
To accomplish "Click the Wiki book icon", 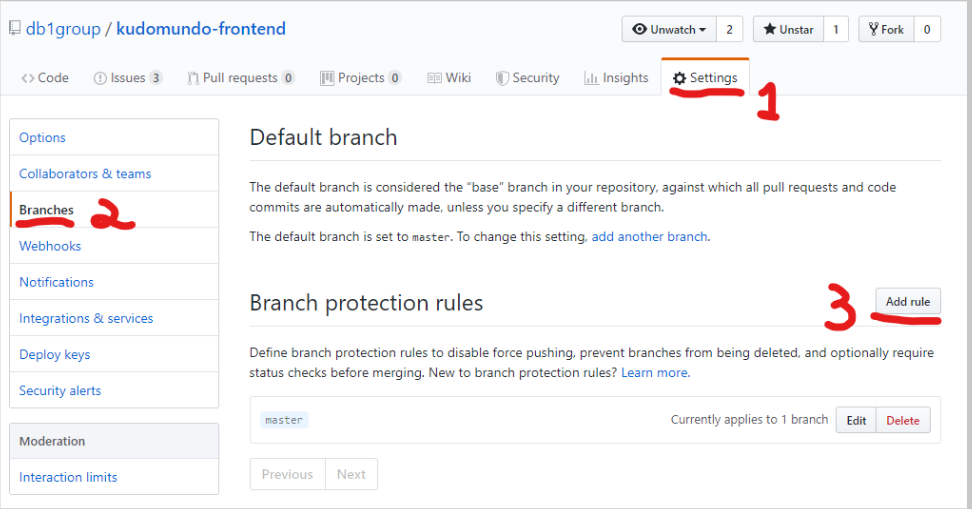I will [x=435, y=78].
